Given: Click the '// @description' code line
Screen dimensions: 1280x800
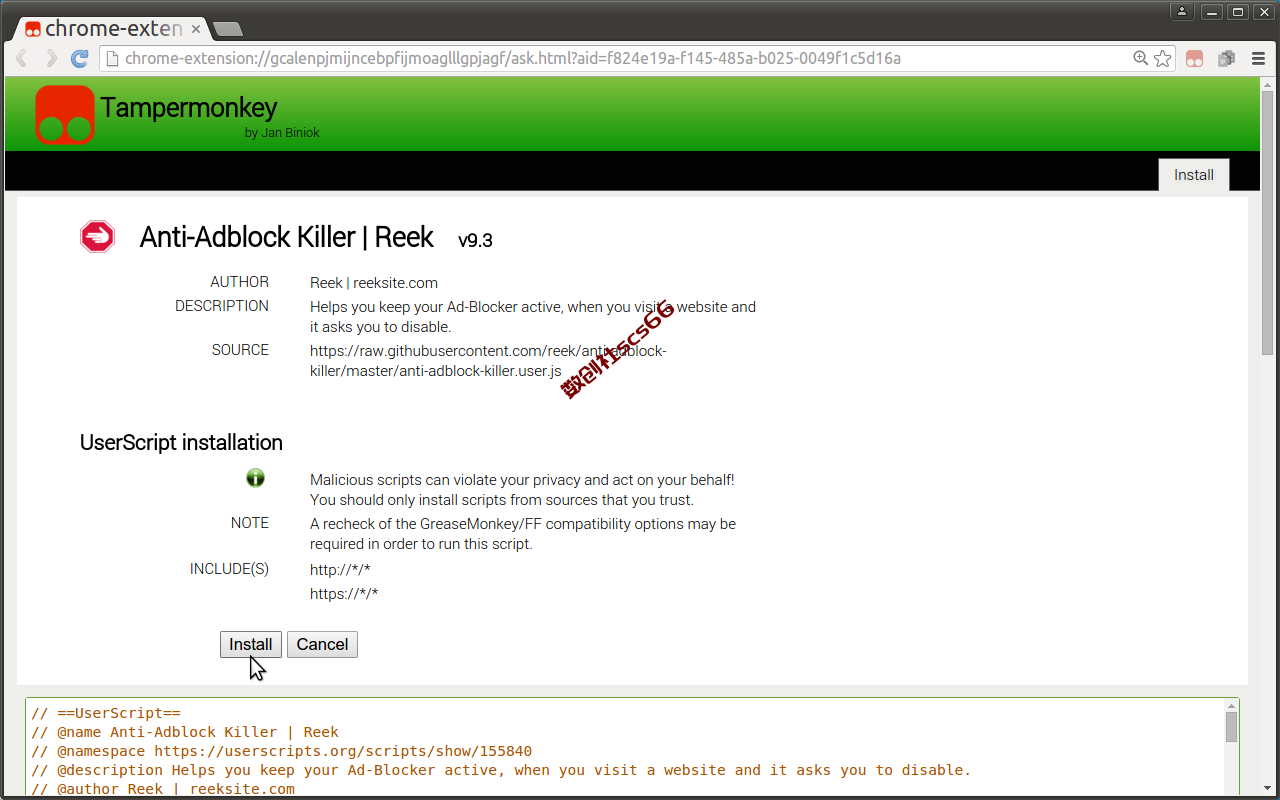Looking at the screenshot, I should 501,770.
